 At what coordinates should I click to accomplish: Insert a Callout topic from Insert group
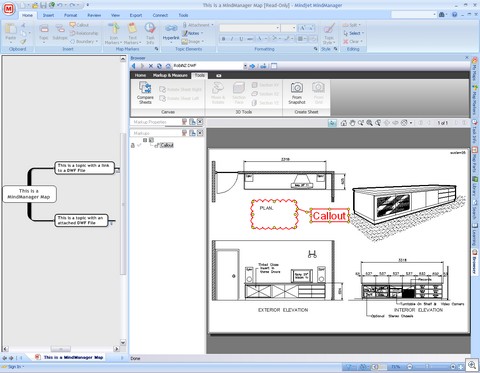(79, 25)
